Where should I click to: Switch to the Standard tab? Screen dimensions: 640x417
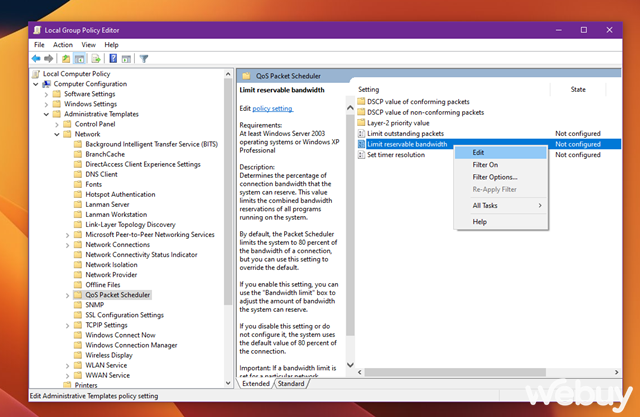coord(291,383)
